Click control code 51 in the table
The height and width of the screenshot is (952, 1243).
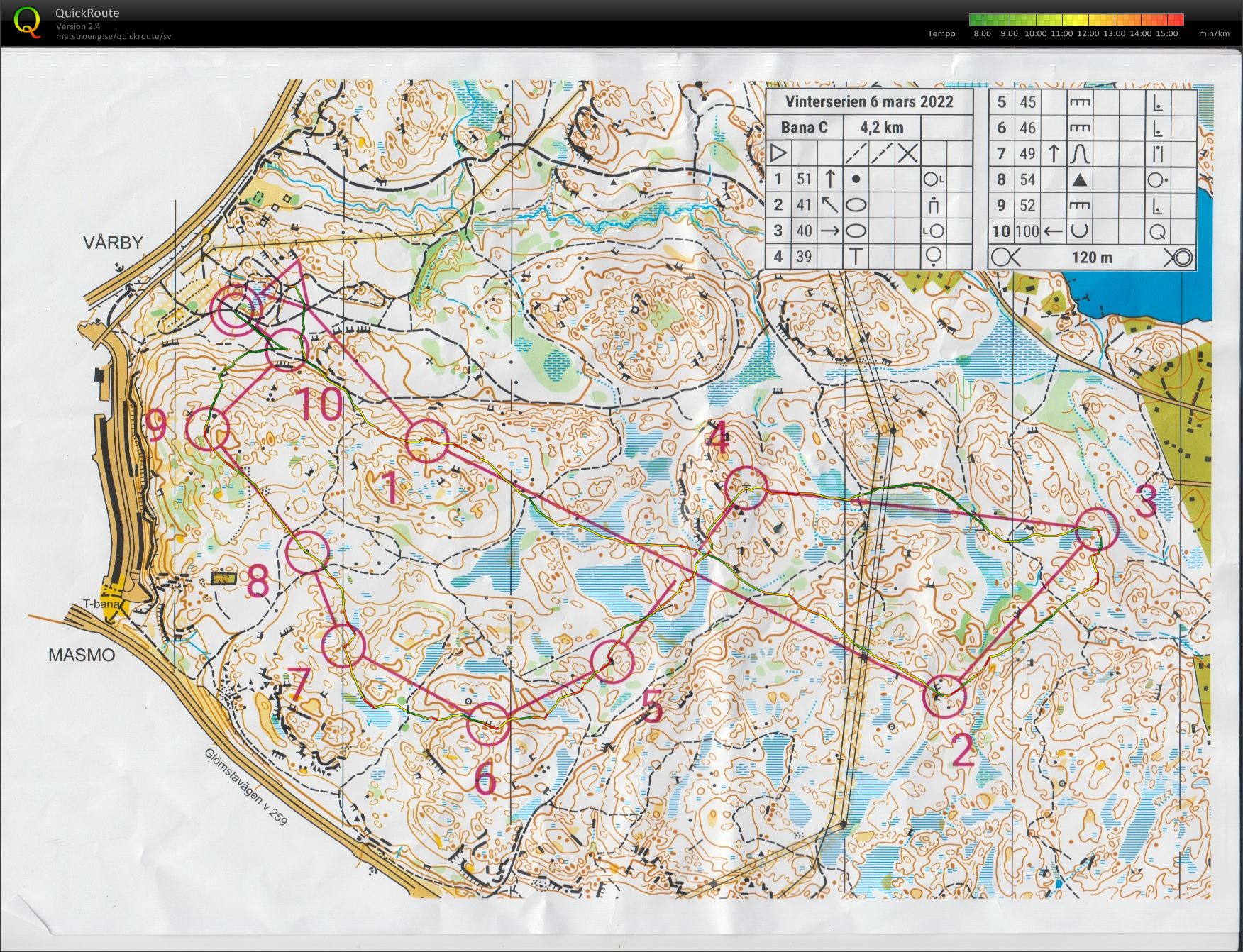tap(803, 179)
